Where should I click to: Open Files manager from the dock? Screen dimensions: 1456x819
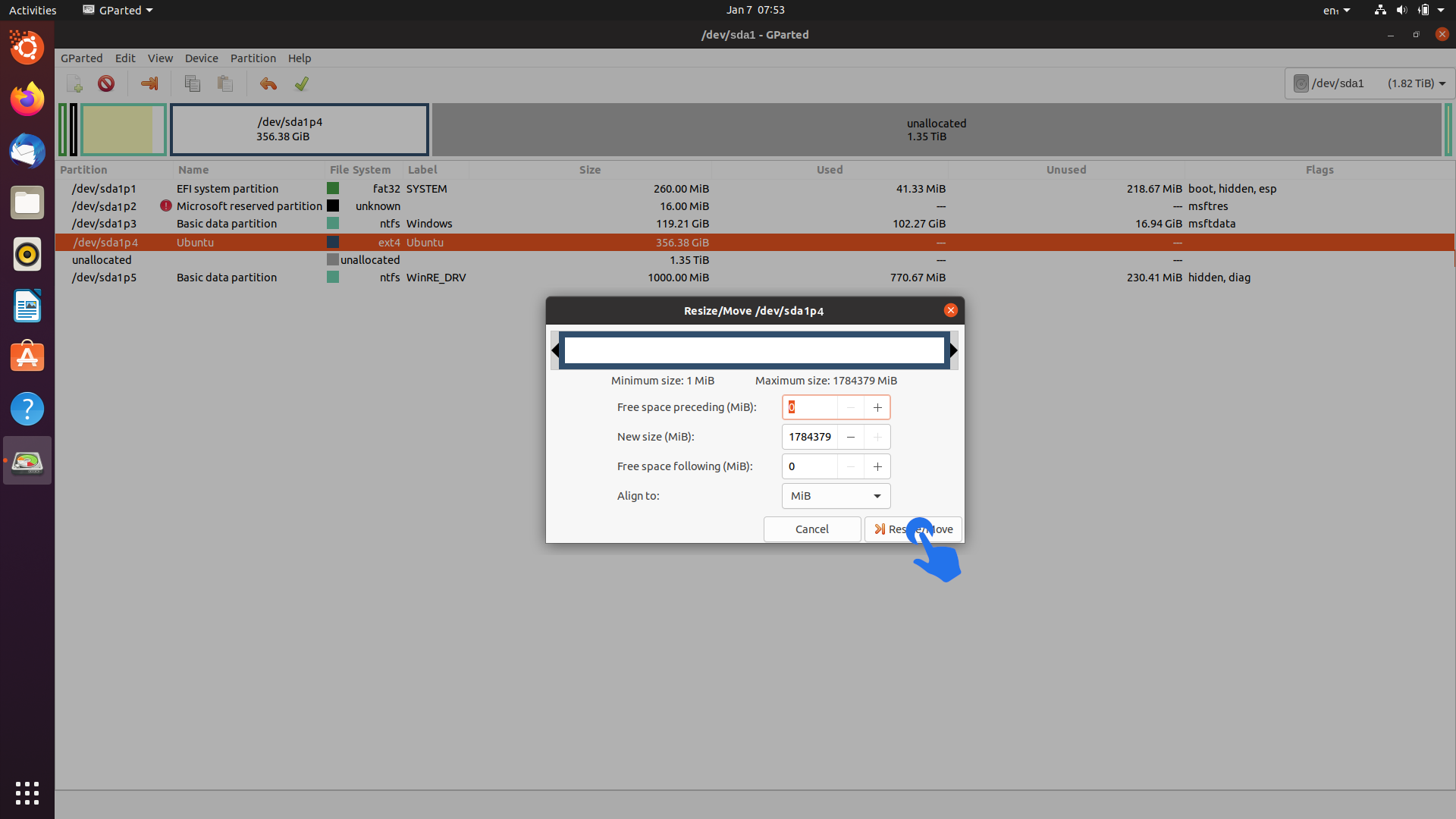tap(27, 202)
